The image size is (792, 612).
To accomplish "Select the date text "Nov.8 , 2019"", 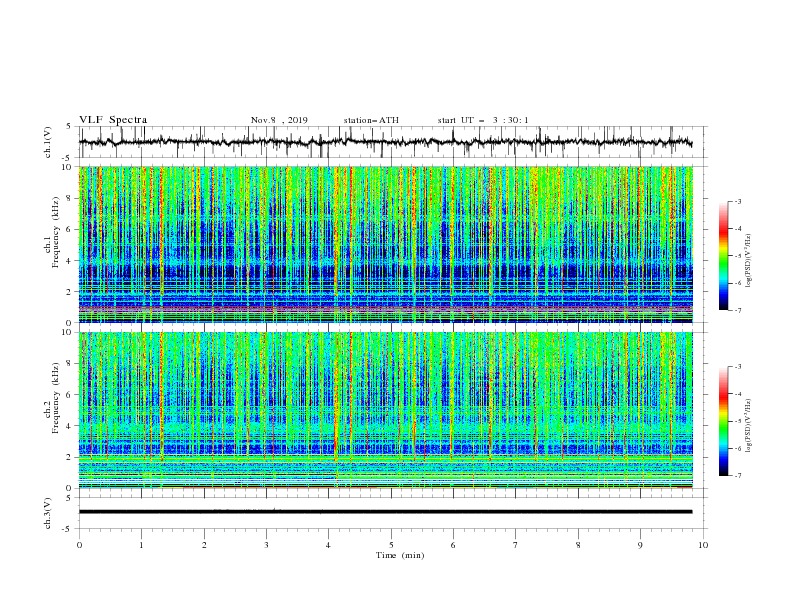I will (x=279, y=120).
